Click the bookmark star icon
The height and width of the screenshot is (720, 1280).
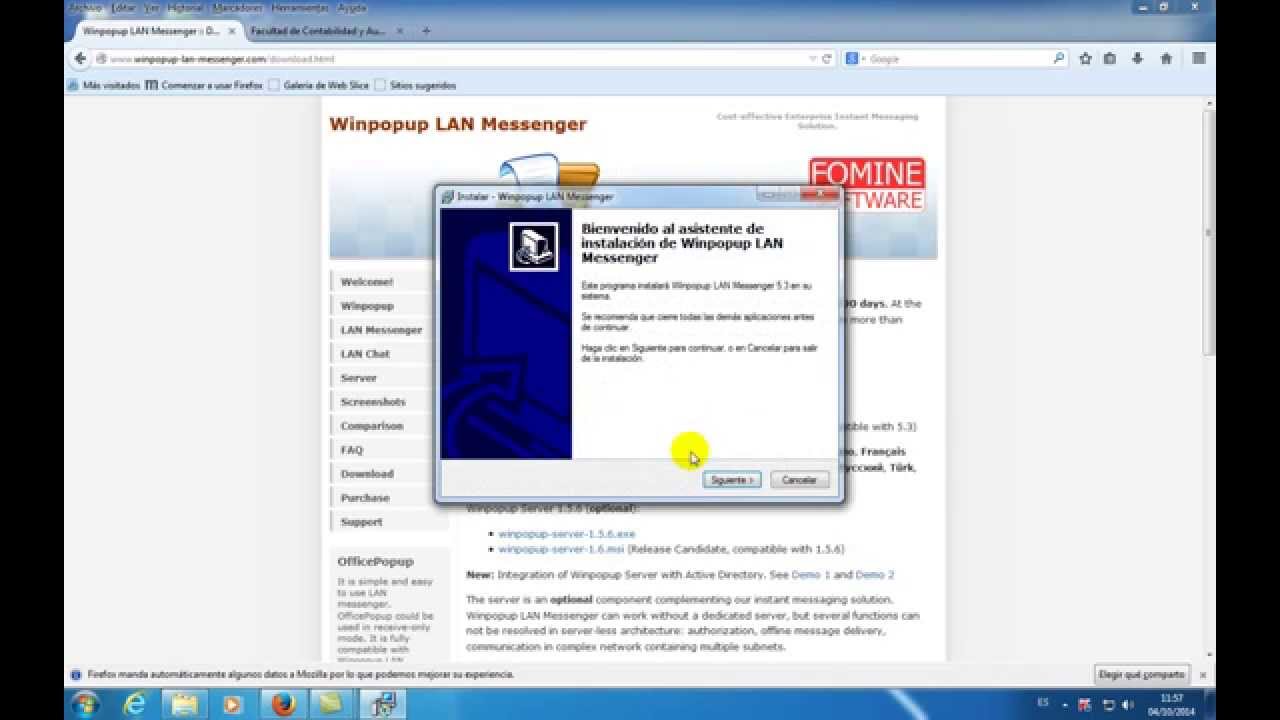[1085, 59]
